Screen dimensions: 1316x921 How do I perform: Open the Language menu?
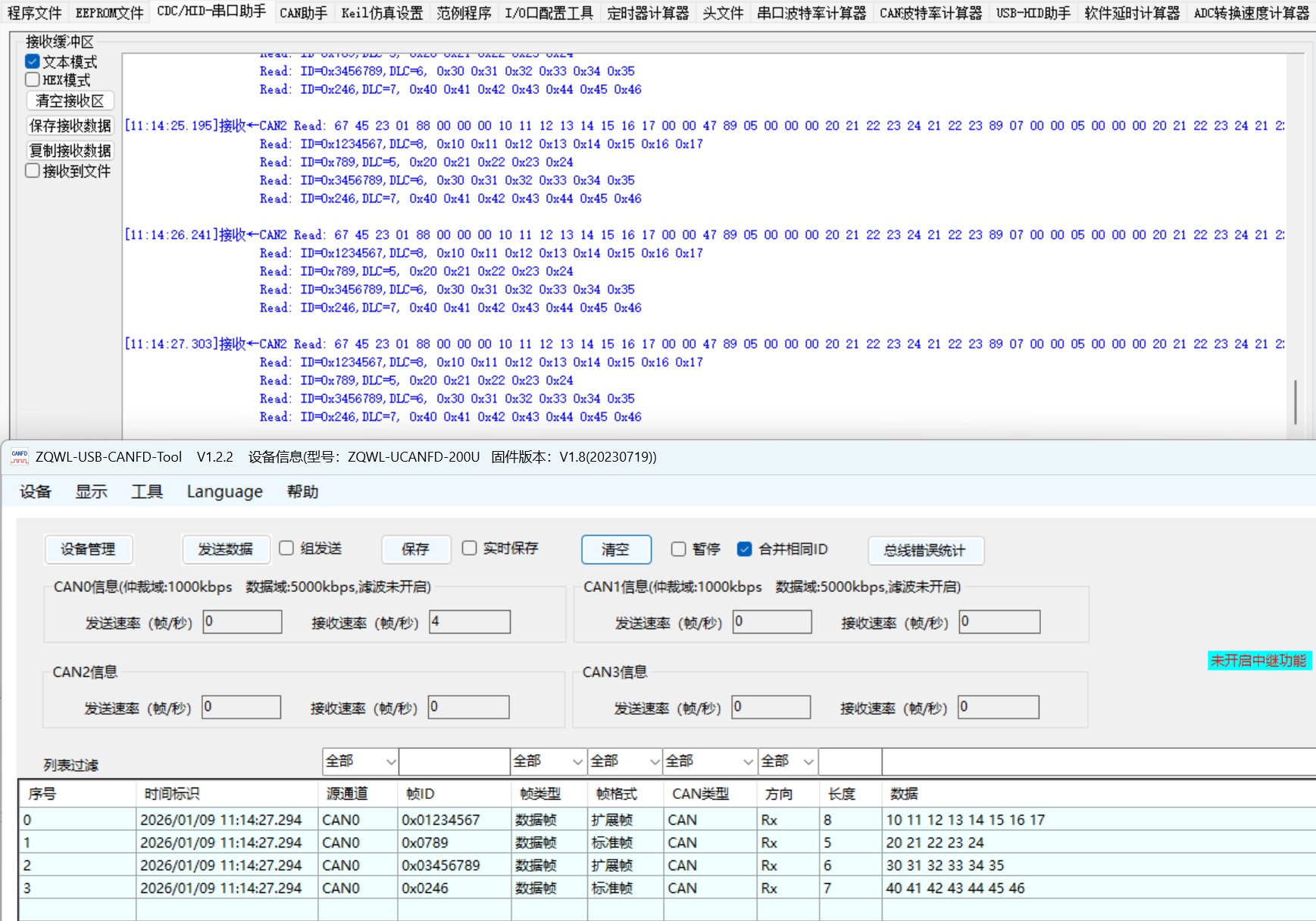coord(224,492)
